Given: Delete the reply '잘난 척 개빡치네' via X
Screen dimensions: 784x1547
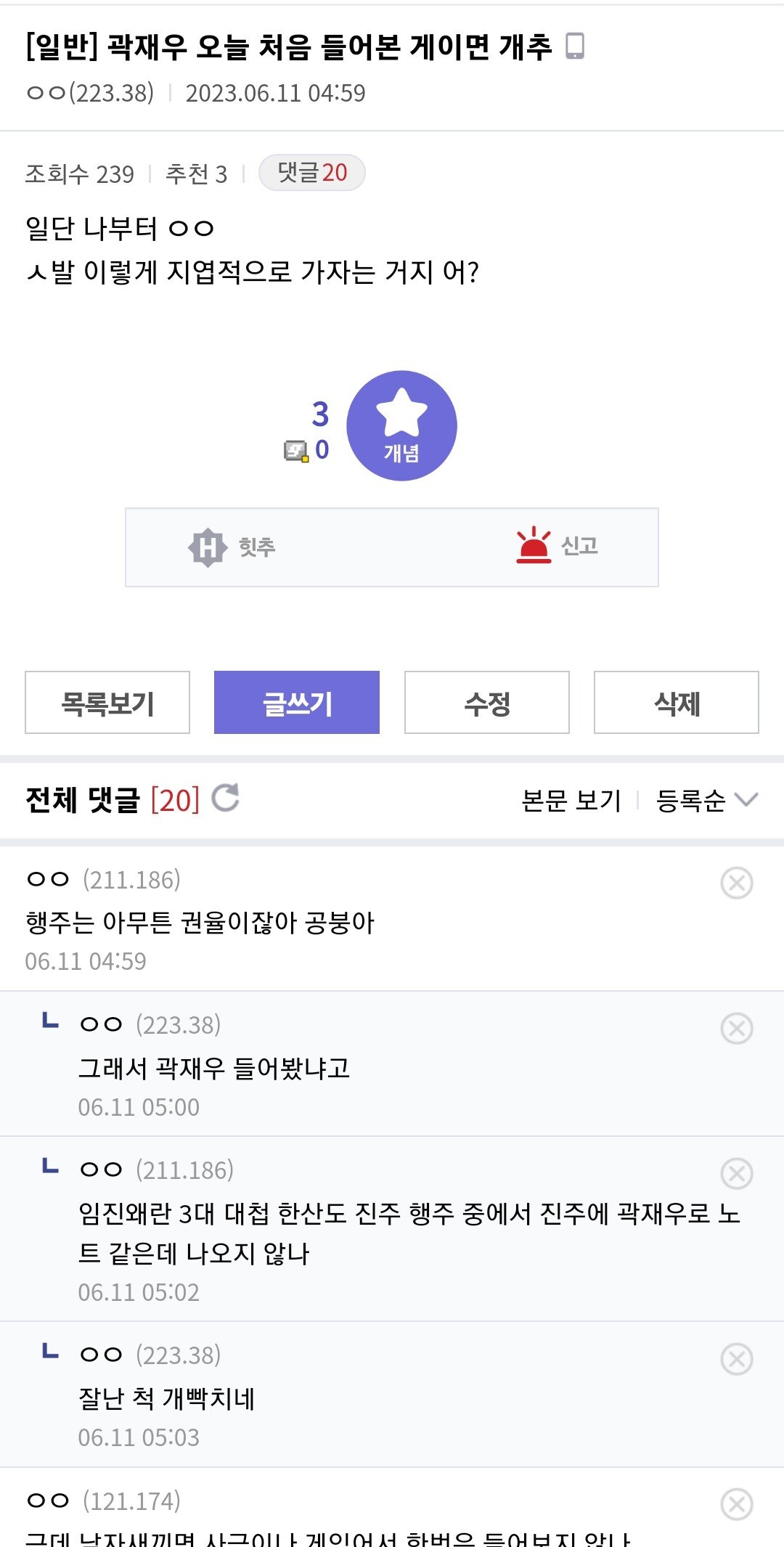Looking at the screenshot, I should (x=737, y=1358).
